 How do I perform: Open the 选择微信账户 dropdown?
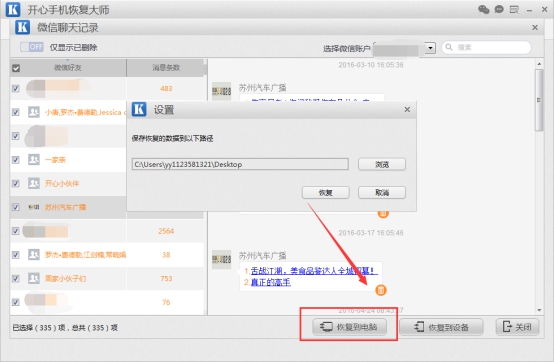click(430, 48)
